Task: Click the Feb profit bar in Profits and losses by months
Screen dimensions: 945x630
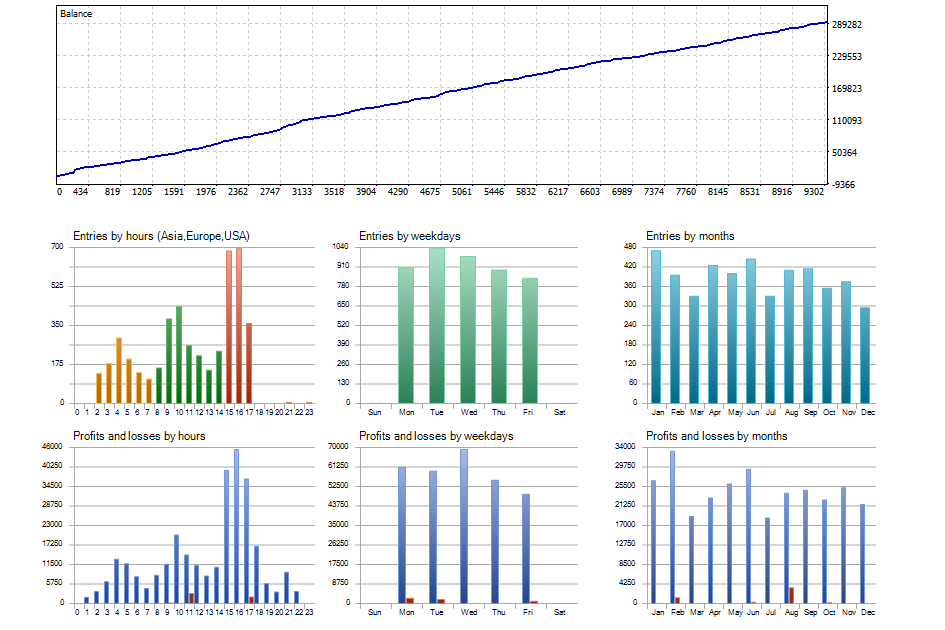Action: pos(673,527)
